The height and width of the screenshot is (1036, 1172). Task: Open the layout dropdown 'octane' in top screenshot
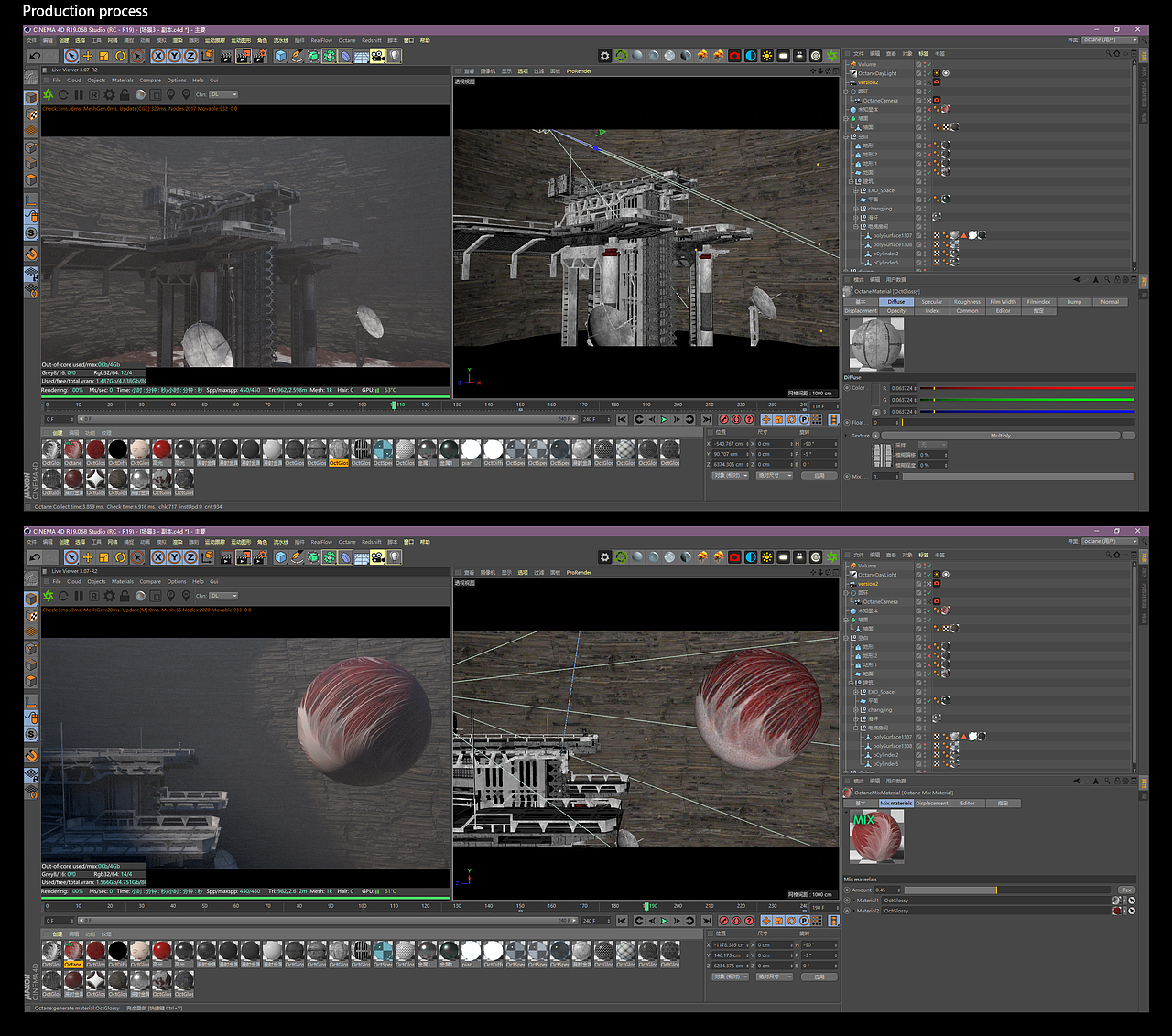pyautogui.click(x=1110, y=40)
